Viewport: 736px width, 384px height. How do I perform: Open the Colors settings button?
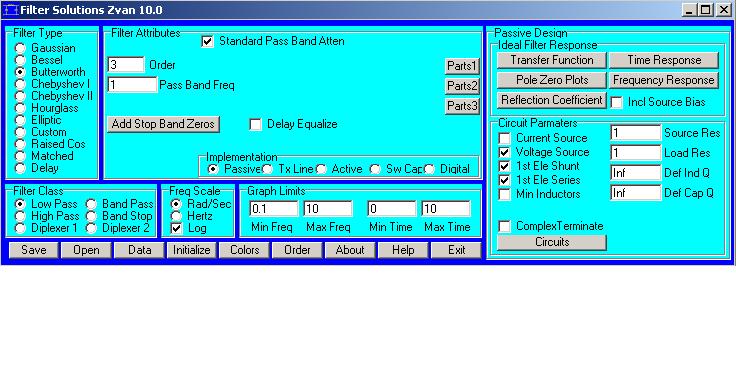[245, 250]
